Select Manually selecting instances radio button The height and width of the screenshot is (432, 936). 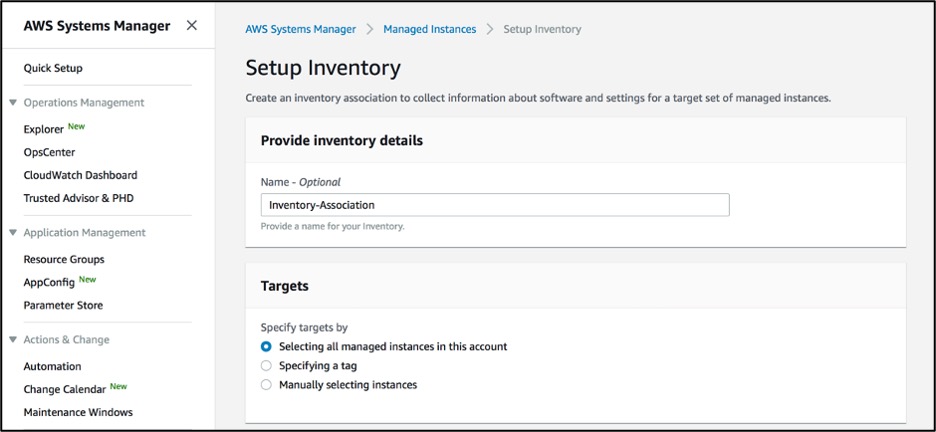tap(266, 385)
